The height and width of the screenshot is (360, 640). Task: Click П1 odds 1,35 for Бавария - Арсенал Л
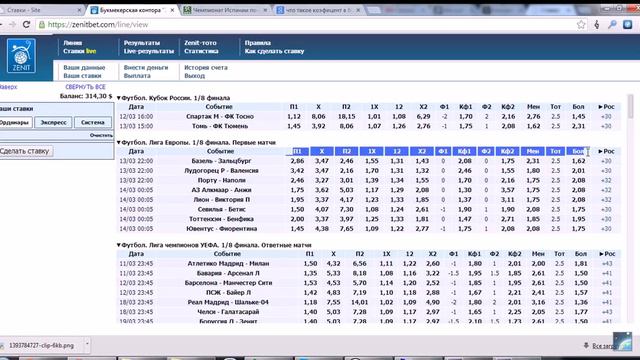pos(310,273)
